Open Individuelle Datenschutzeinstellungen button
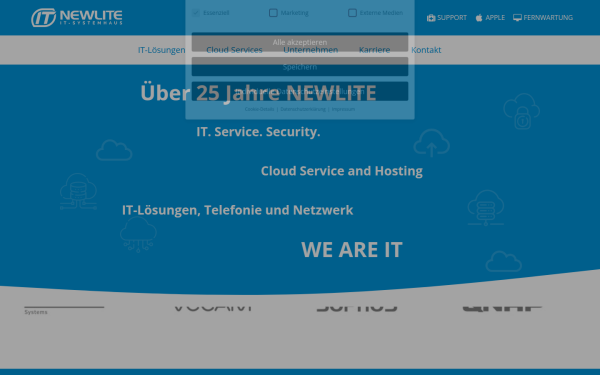Image resolution: width=600 pixels, height=375 pixels. point(300,91)
